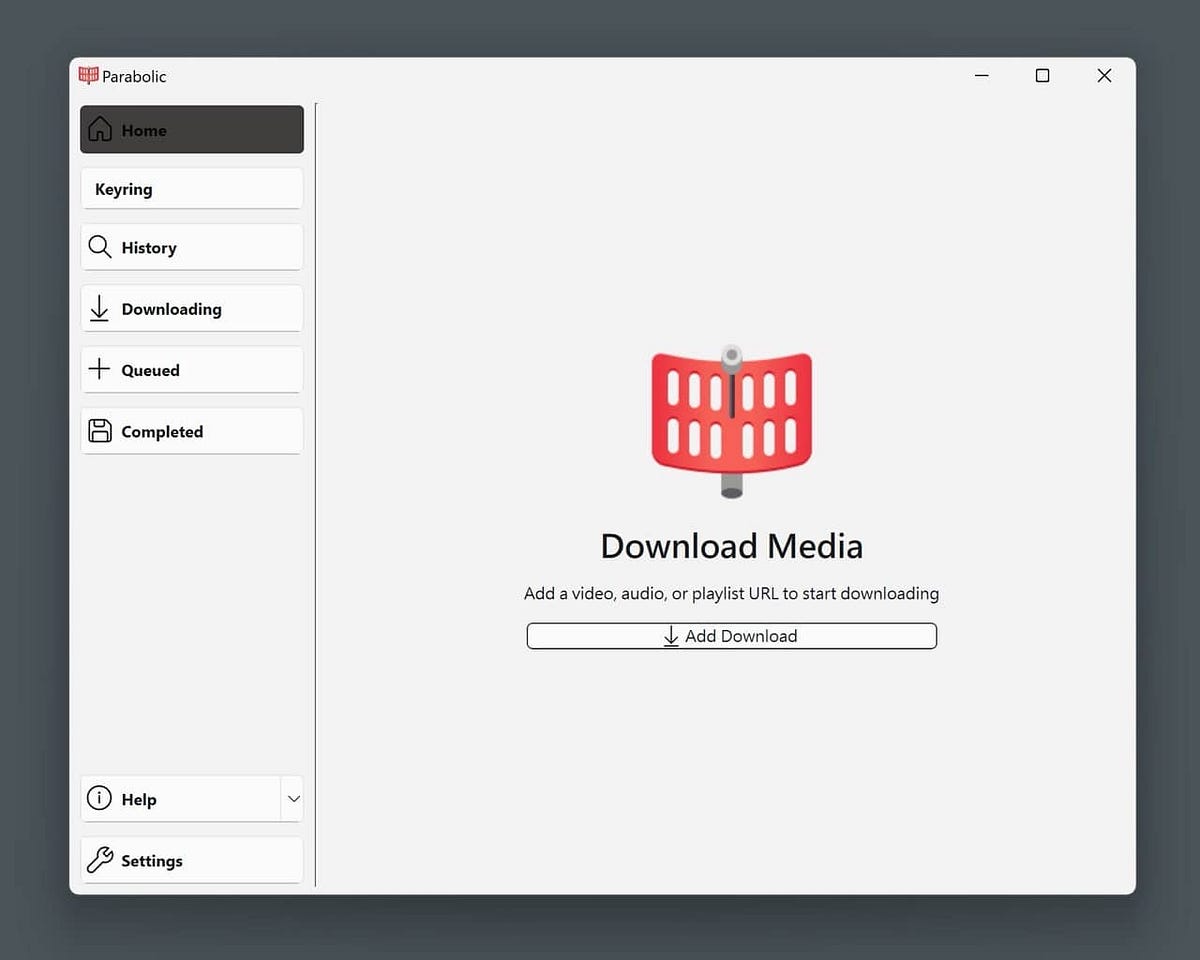
Task: Click the house icon for Home
Action: point(100,130)
